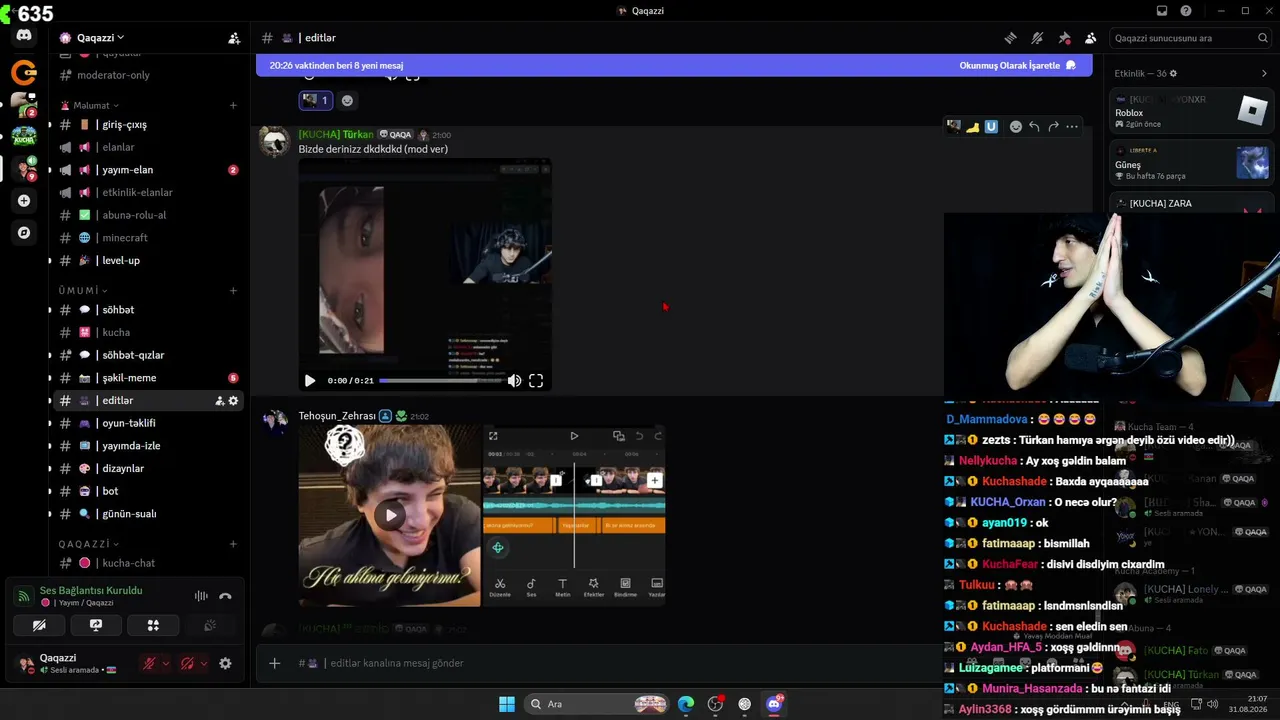Add reaction to Türkan's message

click(x=1015, y=127)
